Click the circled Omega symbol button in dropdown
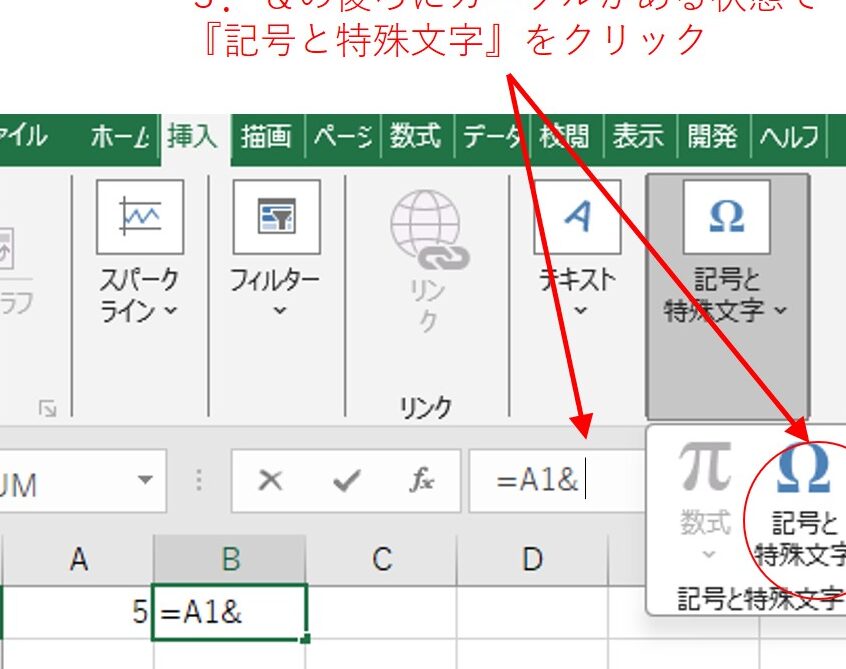The height and width of the screenshot is (669, 846). (804, 468)
